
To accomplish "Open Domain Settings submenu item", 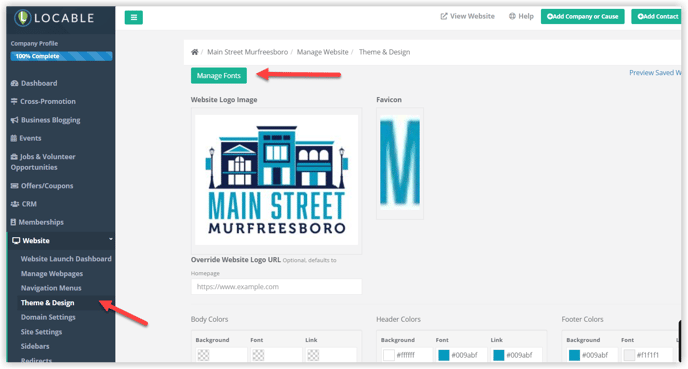I will point(48,317).
